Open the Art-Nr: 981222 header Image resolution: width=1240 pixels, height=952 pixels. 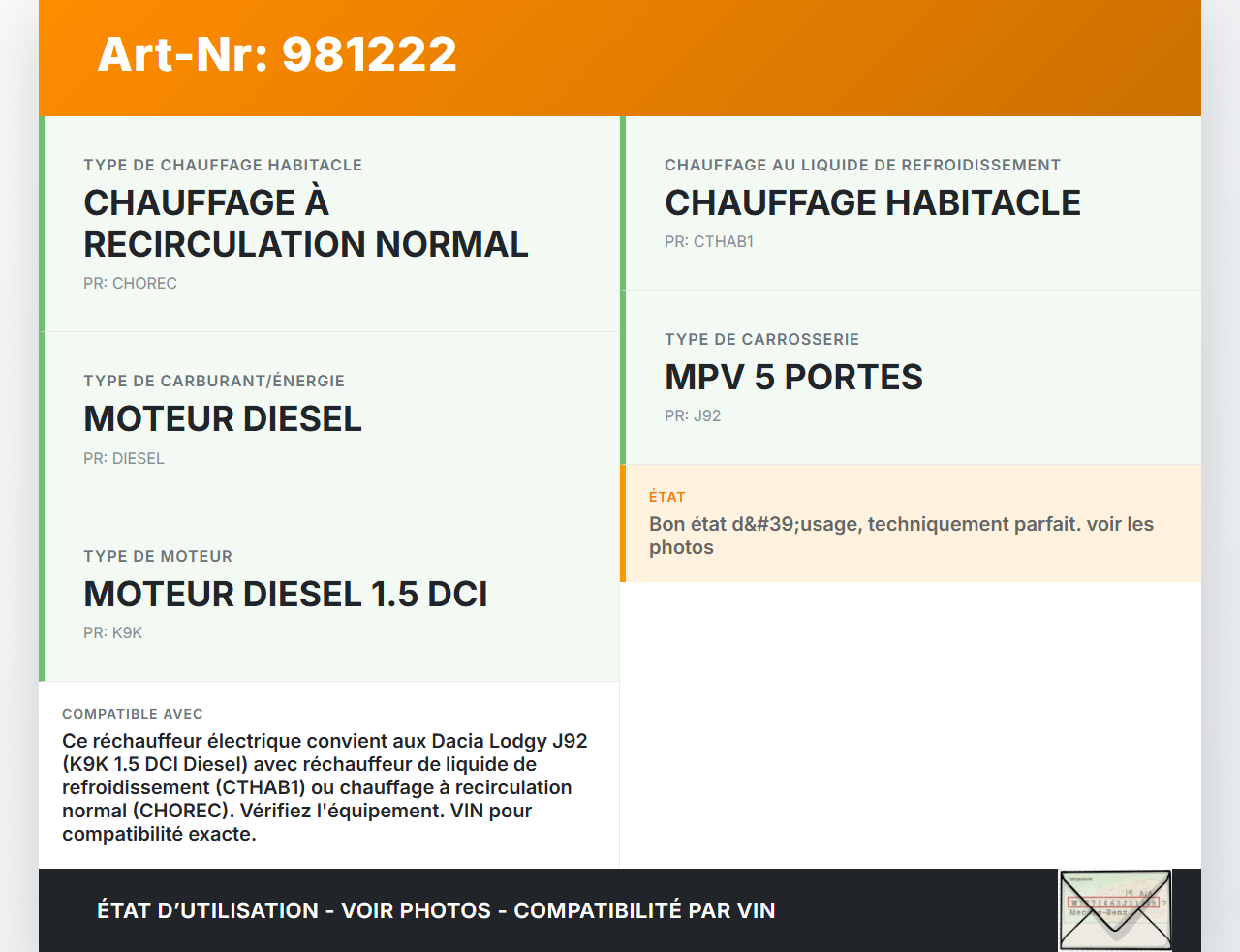click(277, 55)
